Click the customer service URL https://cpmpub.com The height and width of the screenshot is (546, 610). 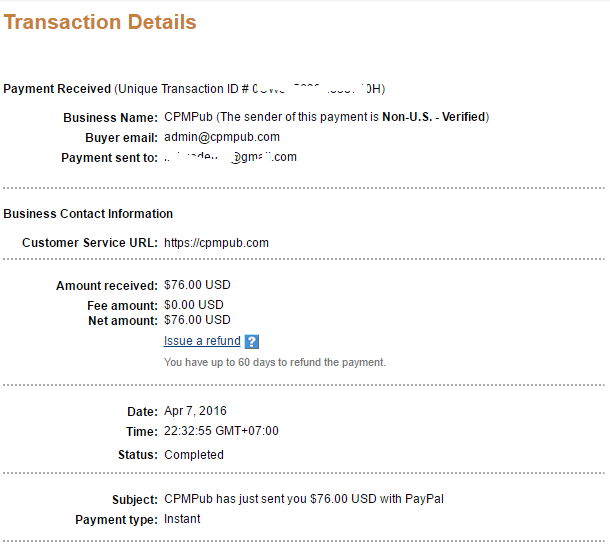pyautogui.click(x=216, y=243)
